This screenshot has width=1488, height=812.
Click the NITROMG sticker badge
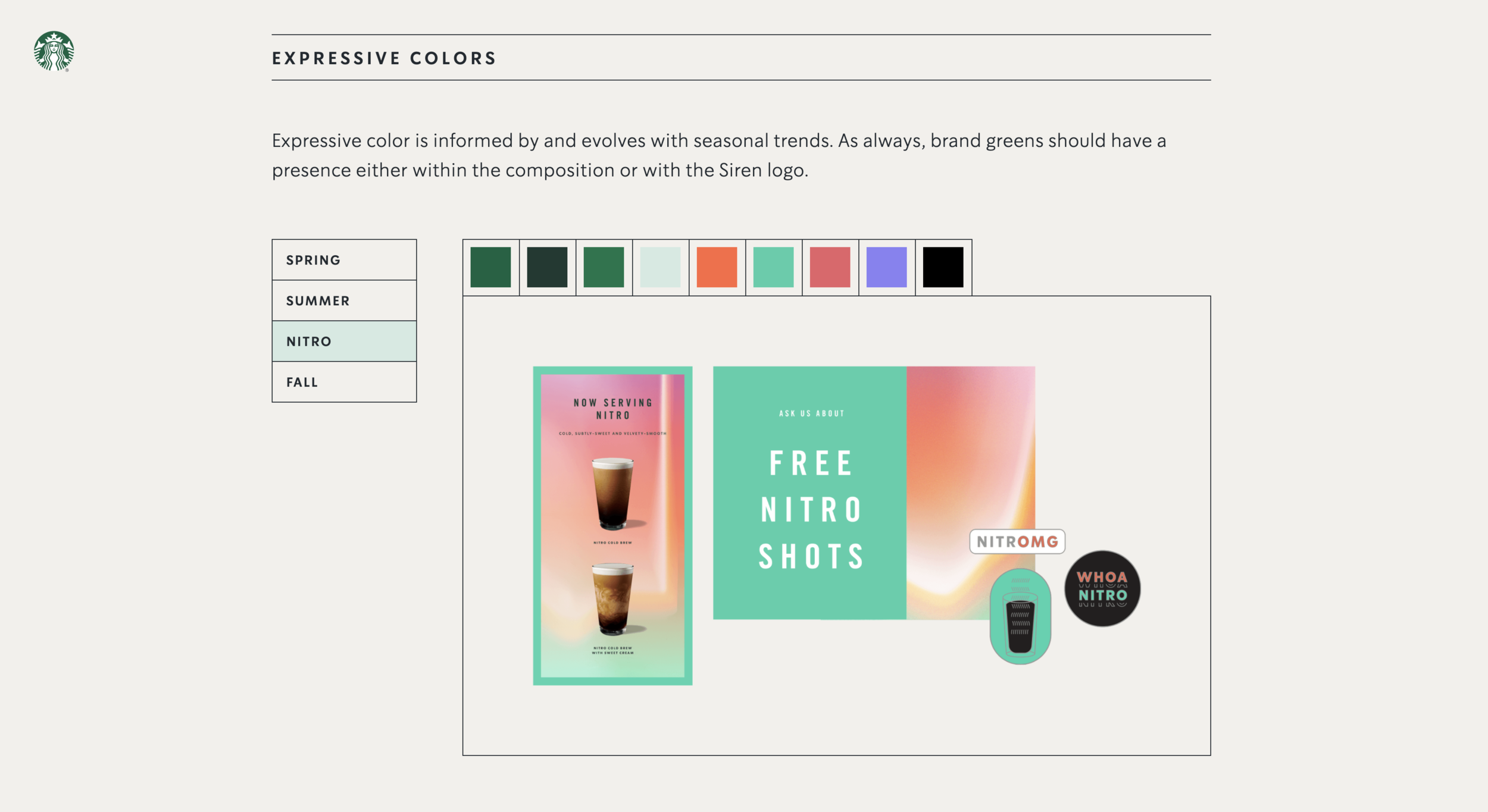tap(1017, 542)
